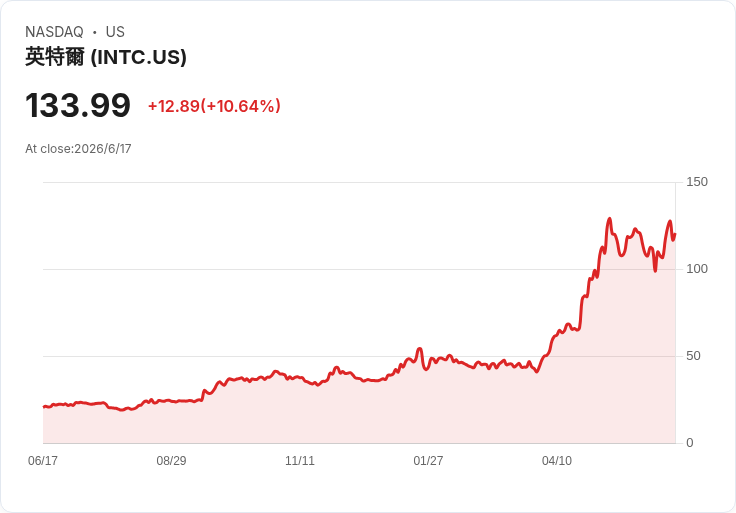The height and width of the screenshot is (513, 736).
Task: Click the 0 price axis label
Action: click(x=690, y=443)
